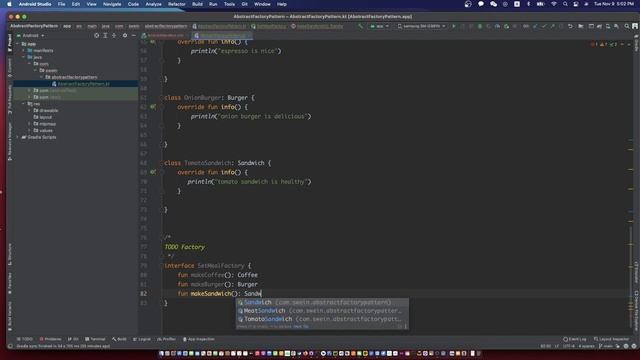Open the Tools menu
640x360 pixels.
[x=229, y=4]
